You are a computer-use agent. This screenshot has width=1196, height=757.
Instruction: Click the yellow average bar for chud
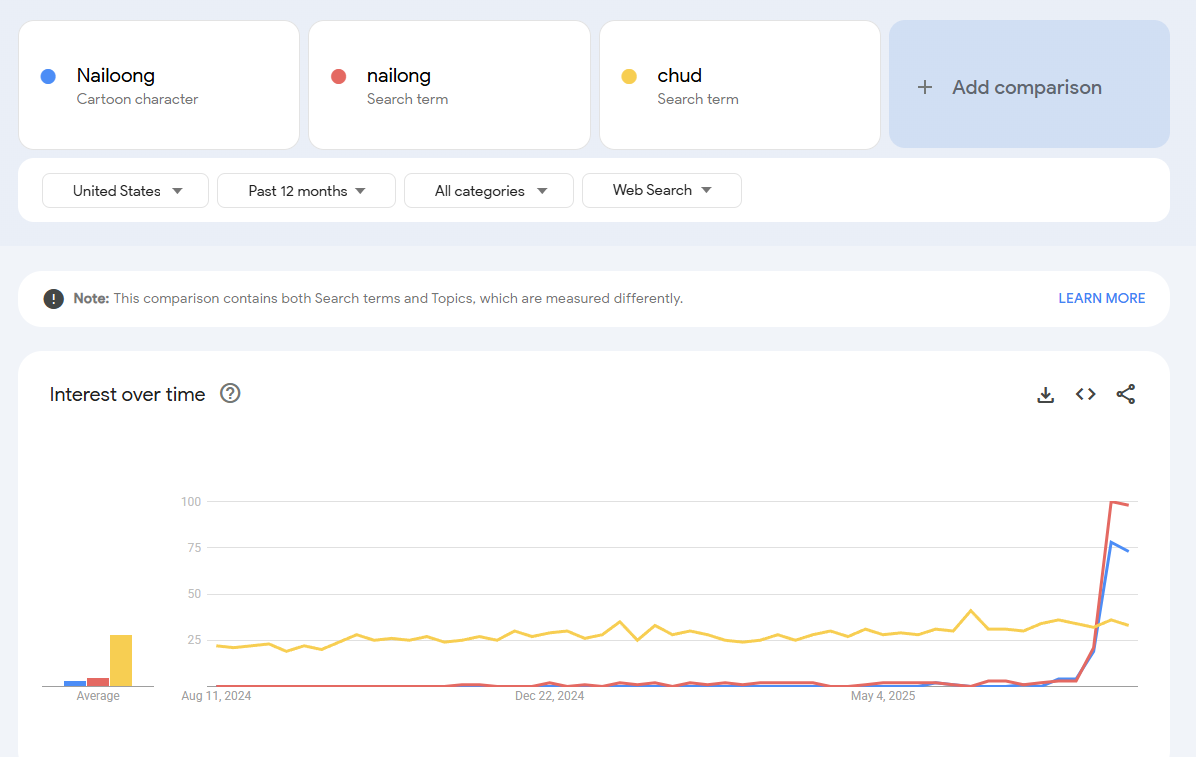click(x=121, y=661)
